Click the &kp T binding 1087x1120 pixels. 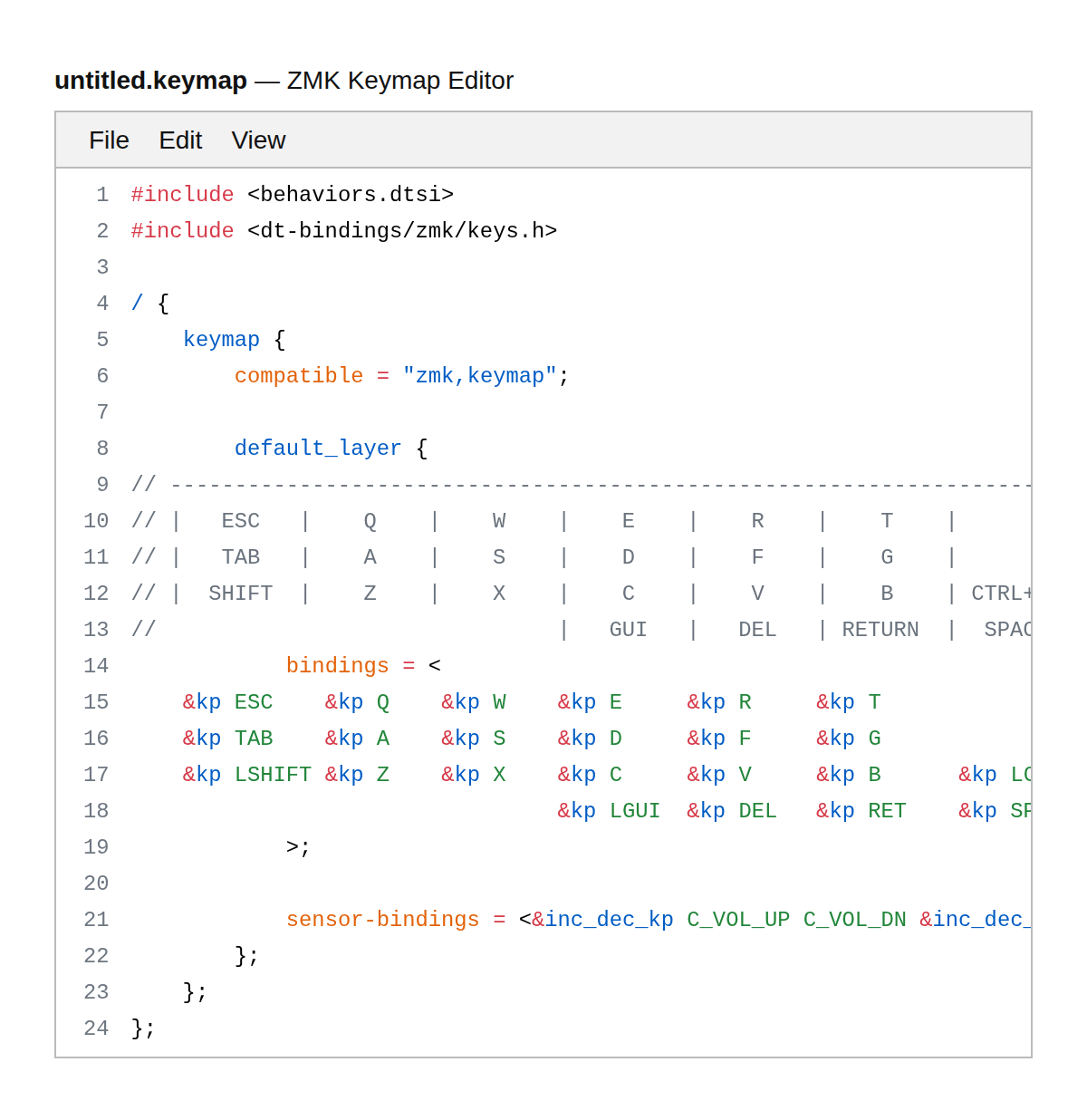pyautogui.click(x=849, y=702)
